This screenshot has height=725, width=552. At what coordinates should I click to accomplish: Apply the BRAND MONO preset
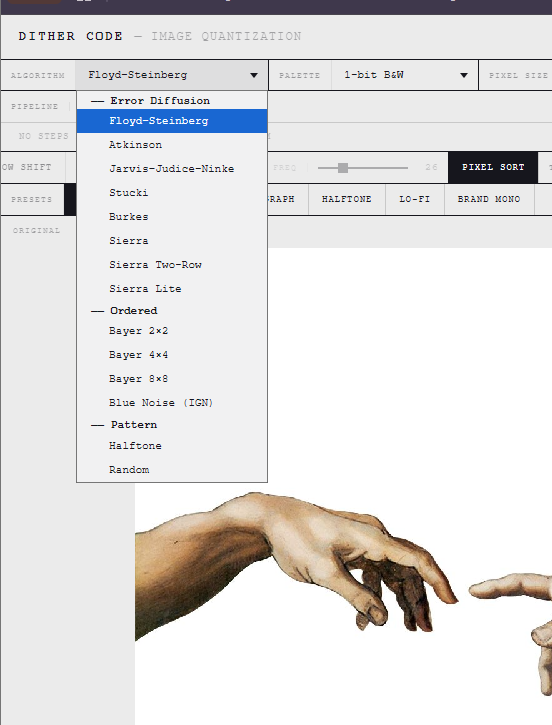pos(489,199)
